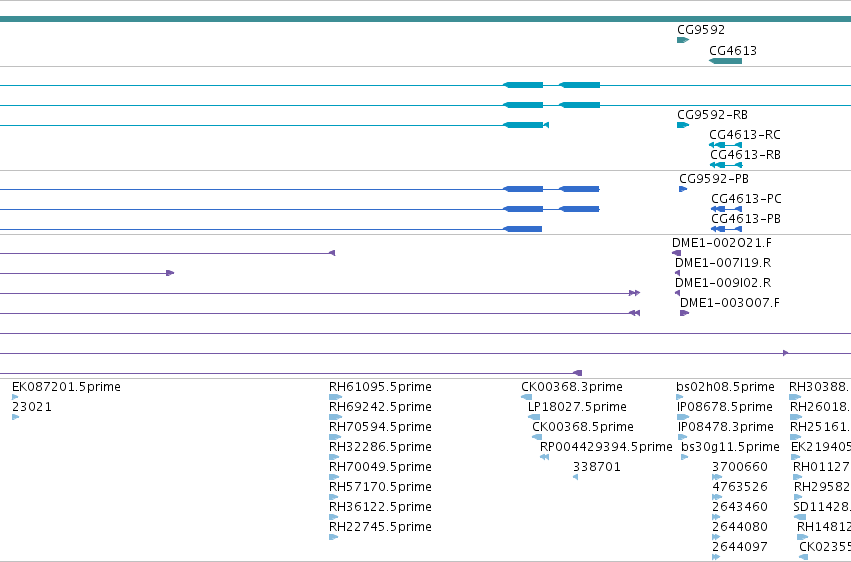Select the DME1-003O07.F label
Viewport: 851px width, 562px height.
pos(729,303)
